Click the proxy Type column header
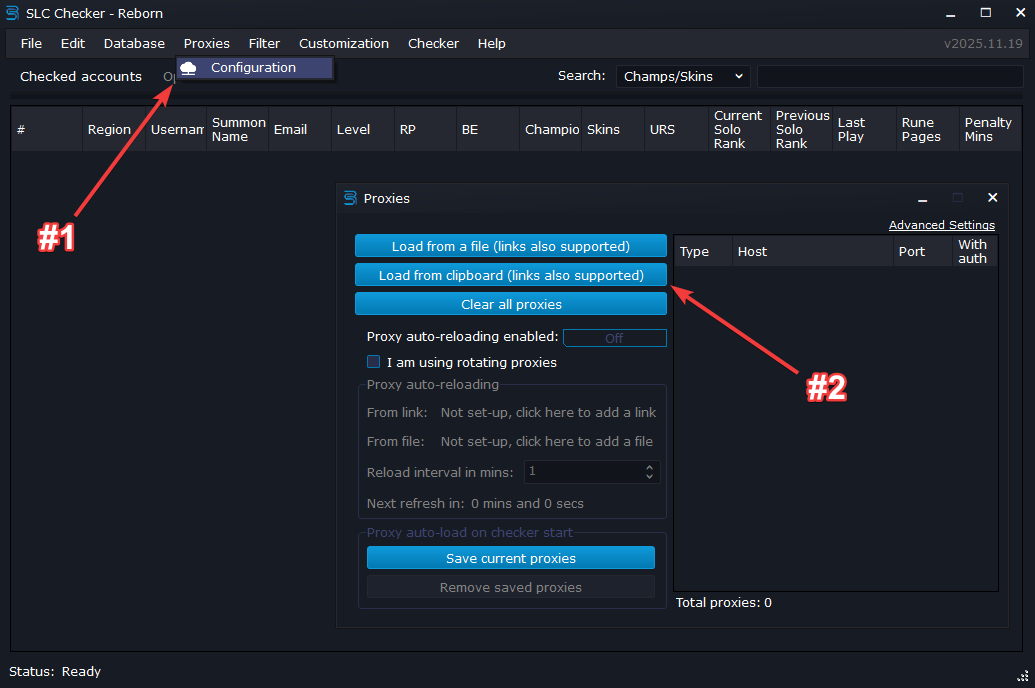Image resolution: width=1035 pixels, height=688 pixels. (703, 252)
